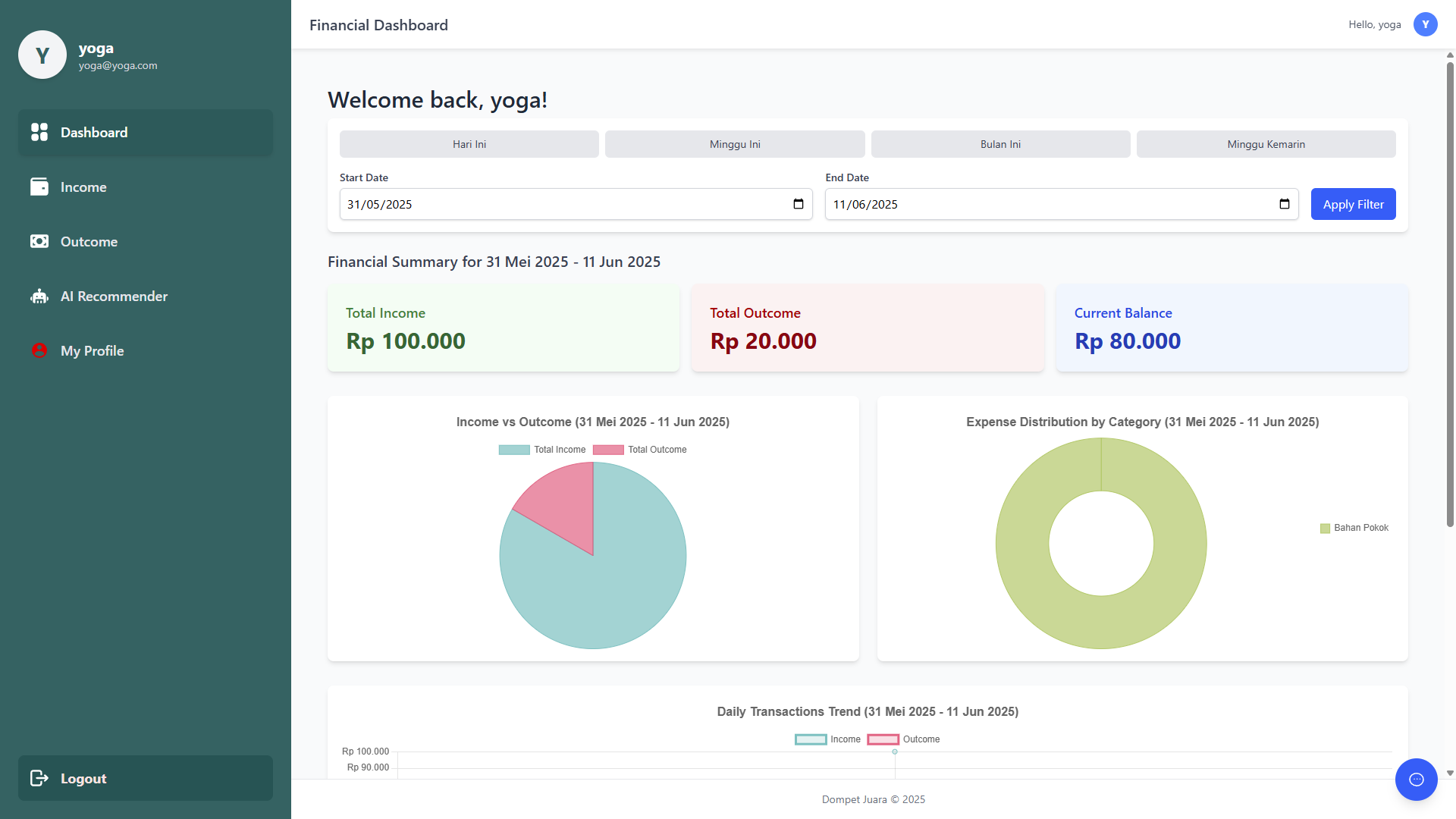This screenshot has width=1456, height=819.
Task: Click the My Profile red user icon
Action: click(39, 351)
